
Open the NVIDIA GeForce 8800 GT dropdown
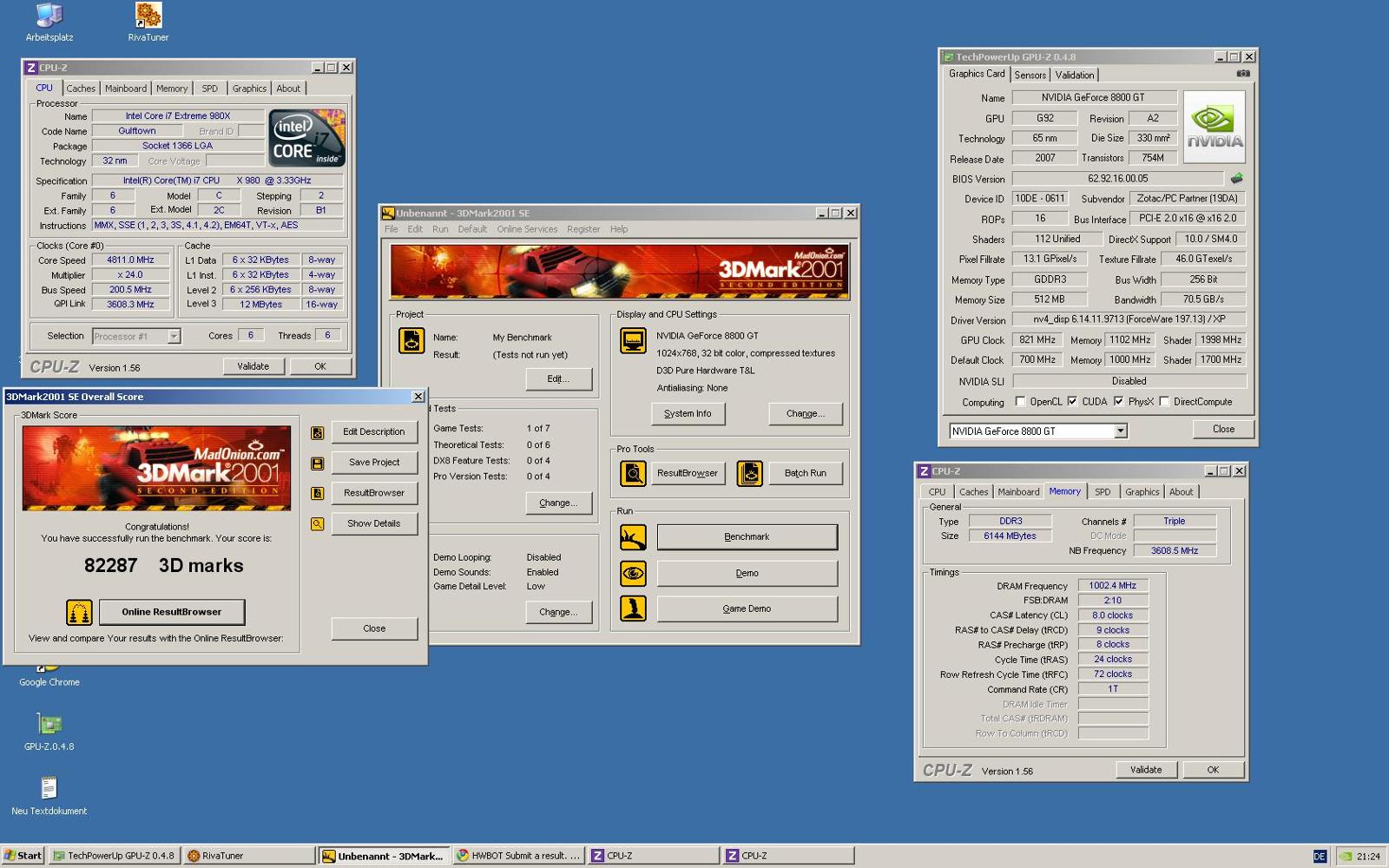[1121, 431]
